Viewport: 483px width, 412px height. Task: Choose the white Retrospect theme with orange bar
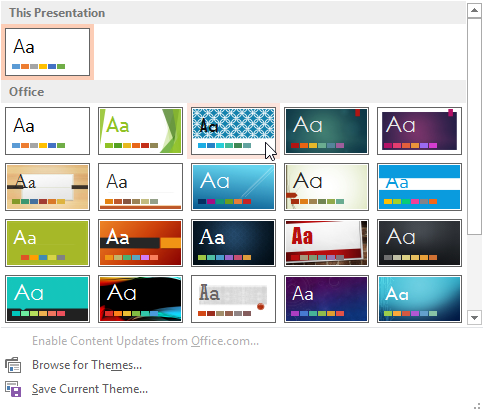coord(140,187)
